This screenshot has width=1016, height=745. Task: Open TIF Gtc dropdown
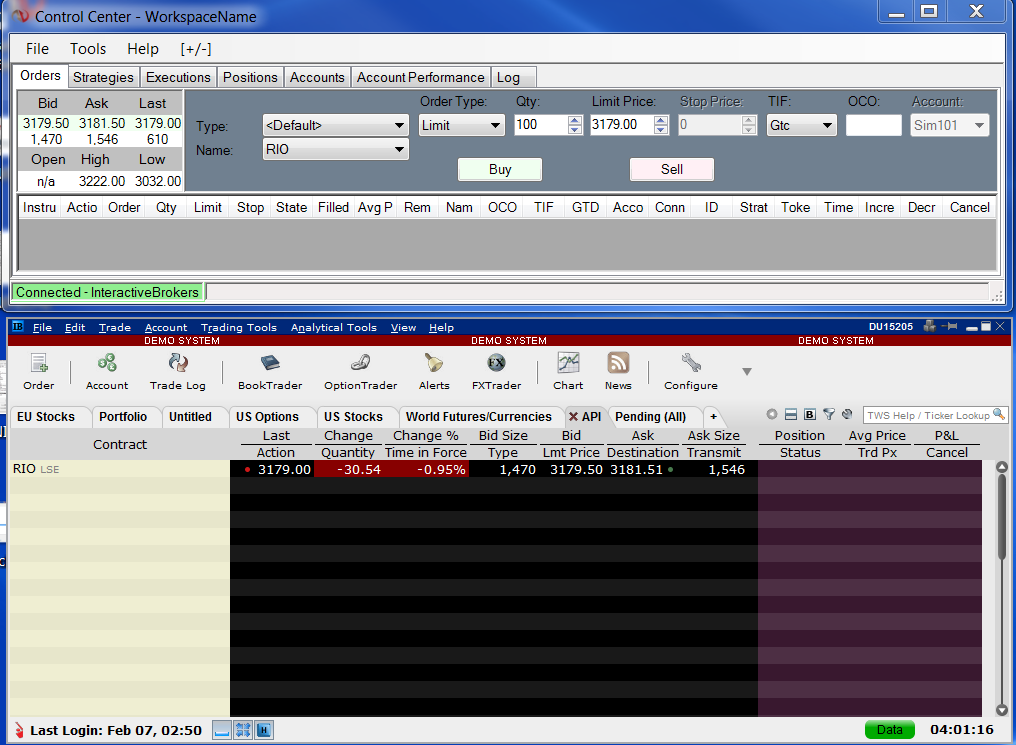pos(802,126)
